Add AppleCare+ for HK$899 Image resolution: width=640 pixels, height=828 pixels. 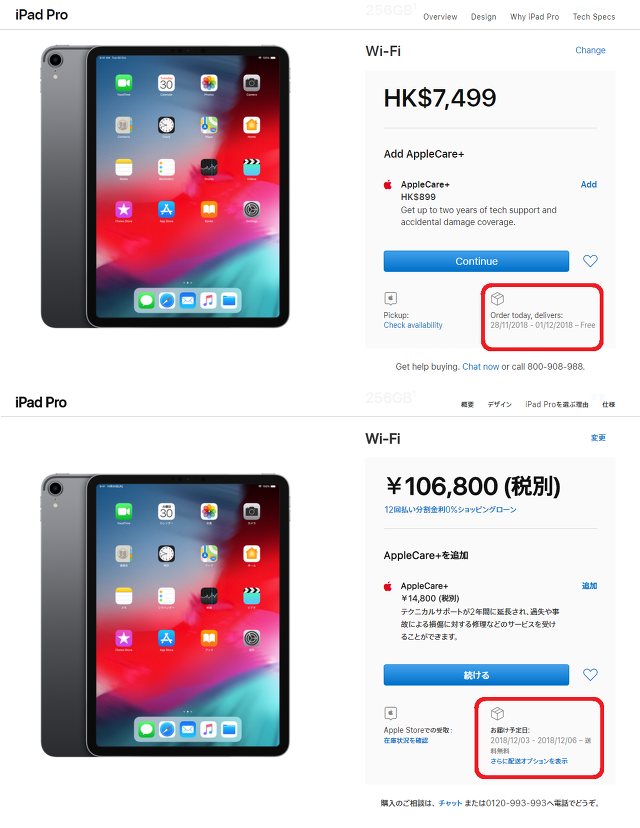pyautogui.click(x=588, y=184)
